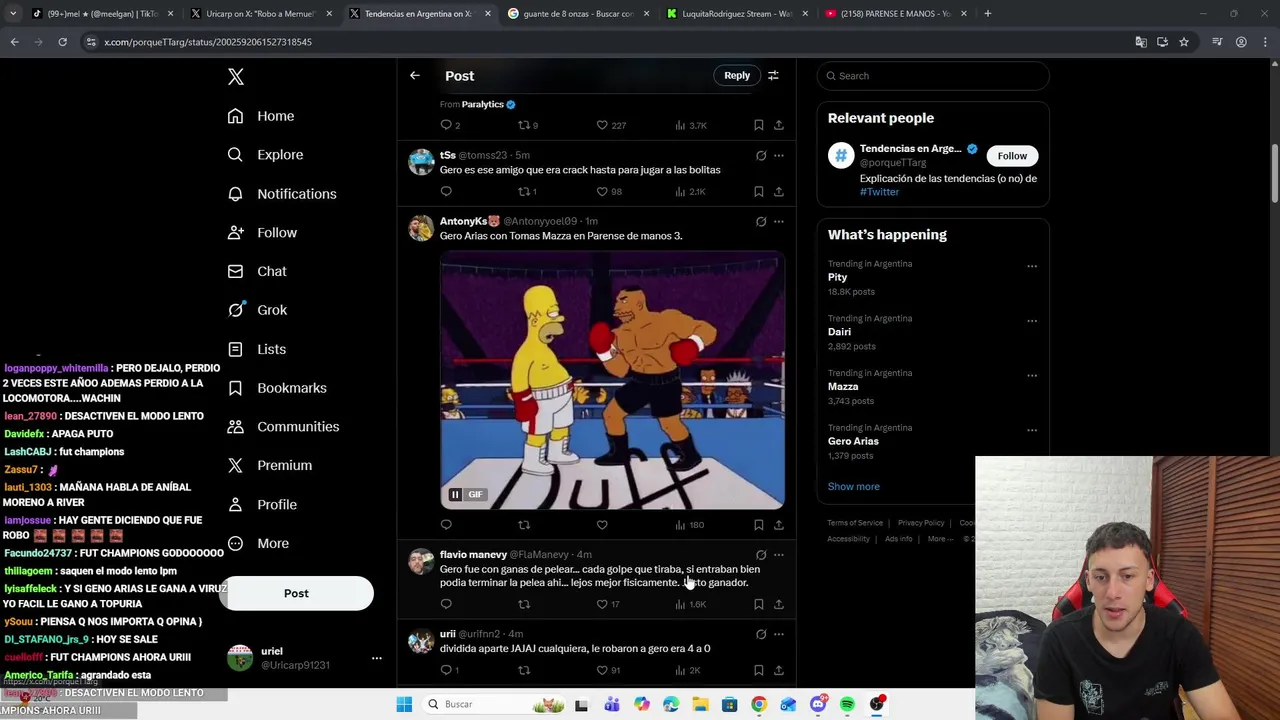The width and height of the screenshot is (1280, 720).
Task: Bookmark the flavio manevy post
Action: tap(758, 604)
